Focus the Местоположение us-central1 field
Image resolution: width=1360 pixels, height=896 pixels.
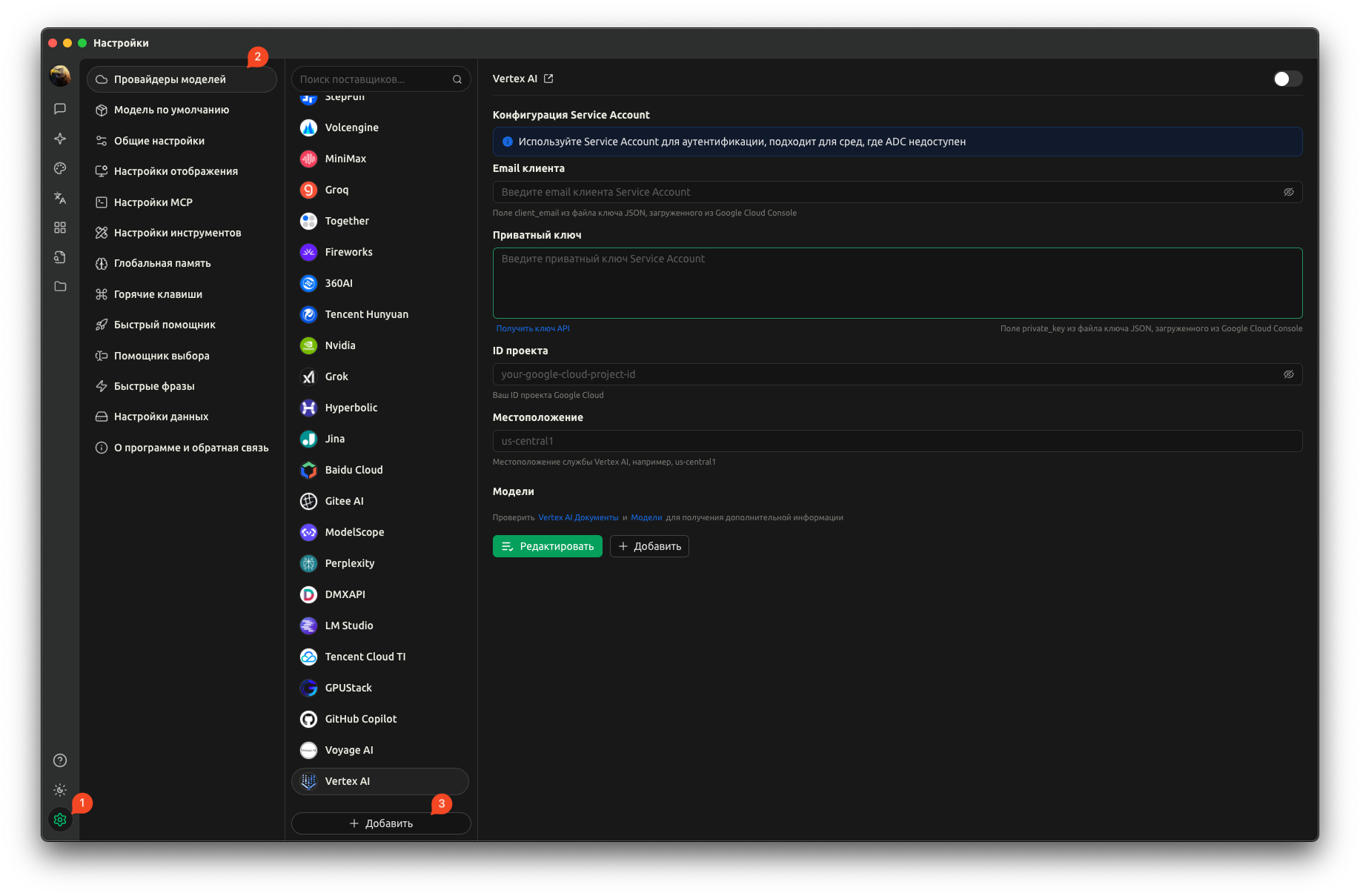tap(897, 441)
